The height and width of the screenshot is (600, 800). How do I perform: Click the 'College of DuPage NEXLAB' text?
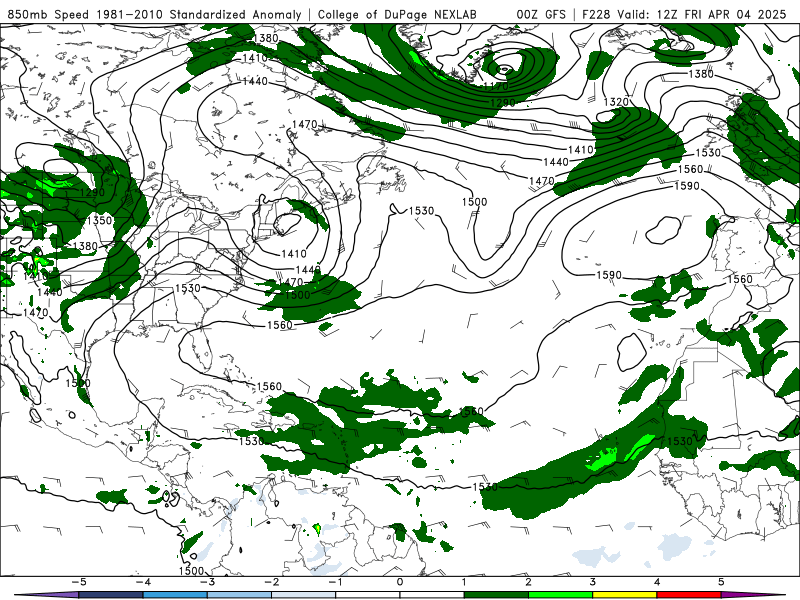click(x=397, y=14)
